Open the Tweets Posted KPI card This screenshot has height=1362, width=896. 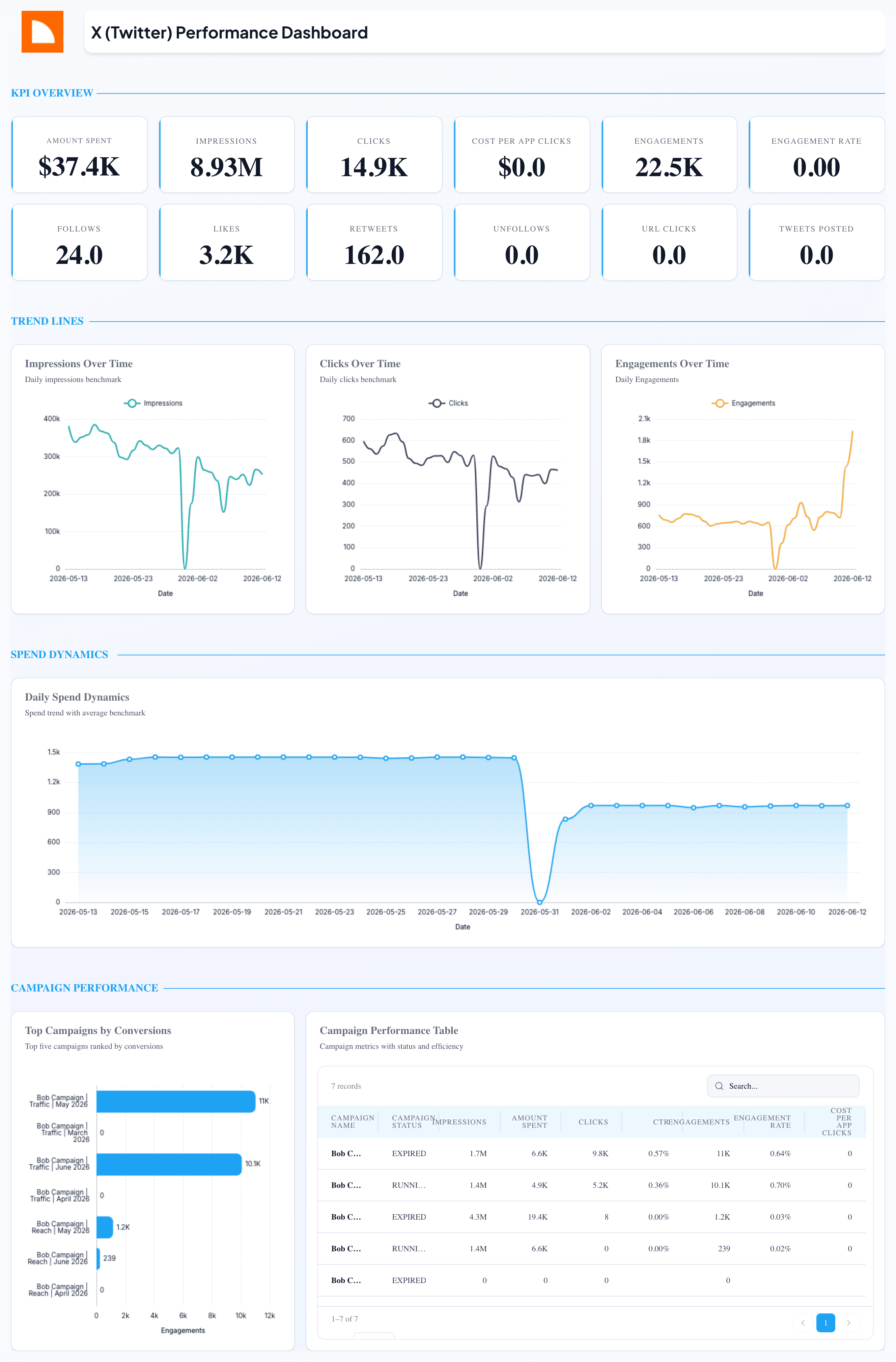pos(816,242)
